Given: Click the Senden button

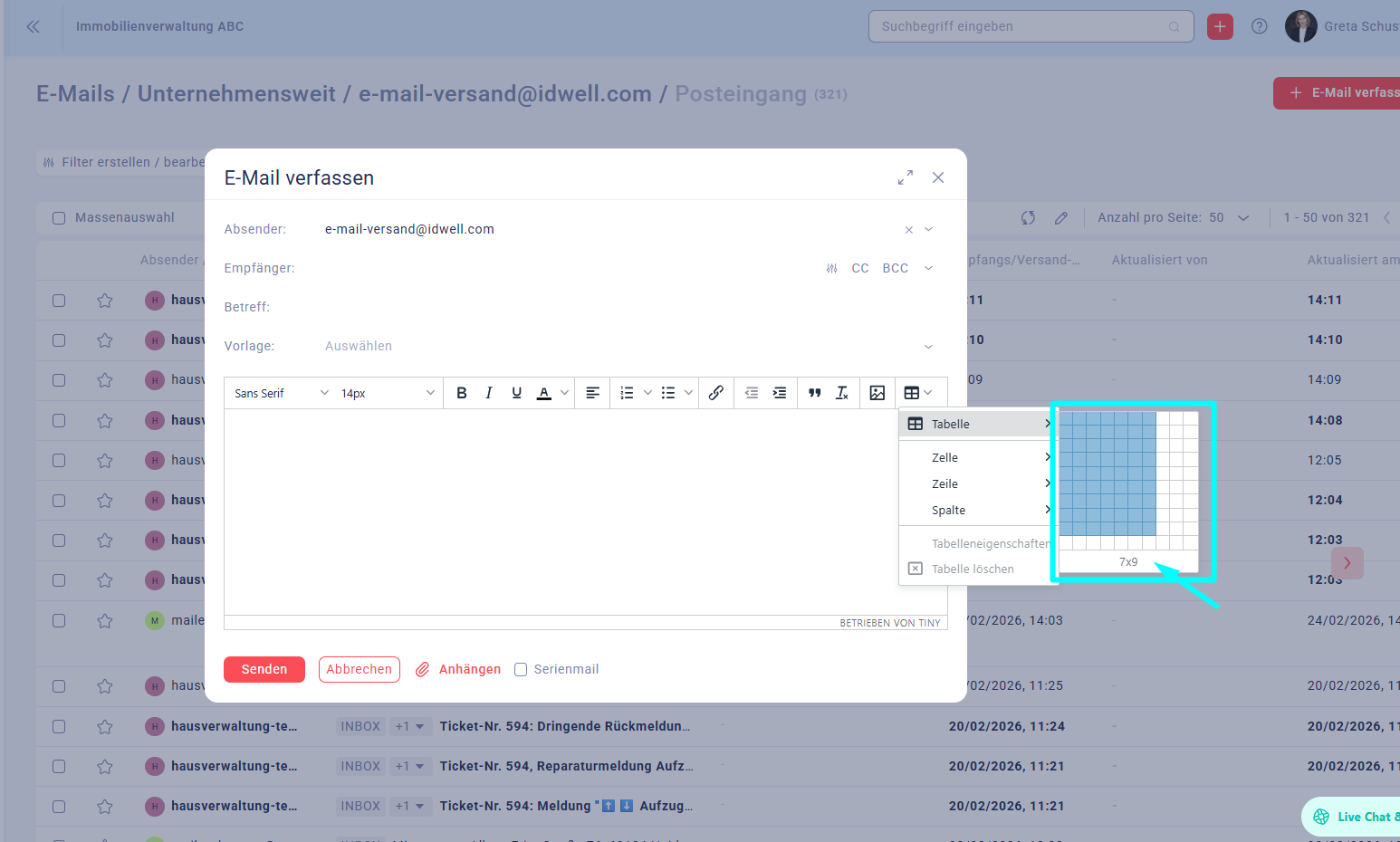Looking at the screenshot, I should tap(264, 669).
